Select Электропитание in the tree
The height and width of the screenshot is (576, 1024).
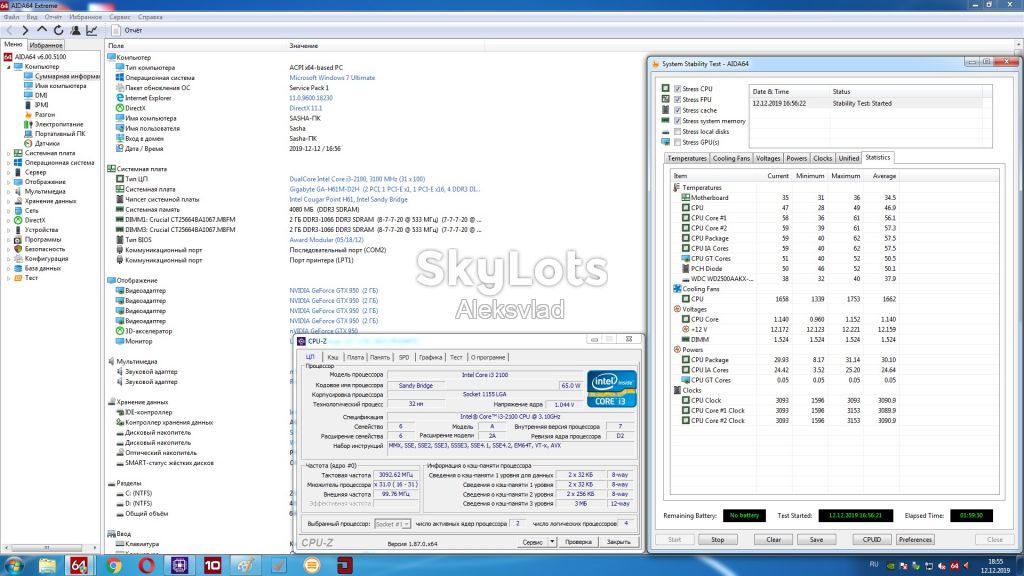(59, 124)
